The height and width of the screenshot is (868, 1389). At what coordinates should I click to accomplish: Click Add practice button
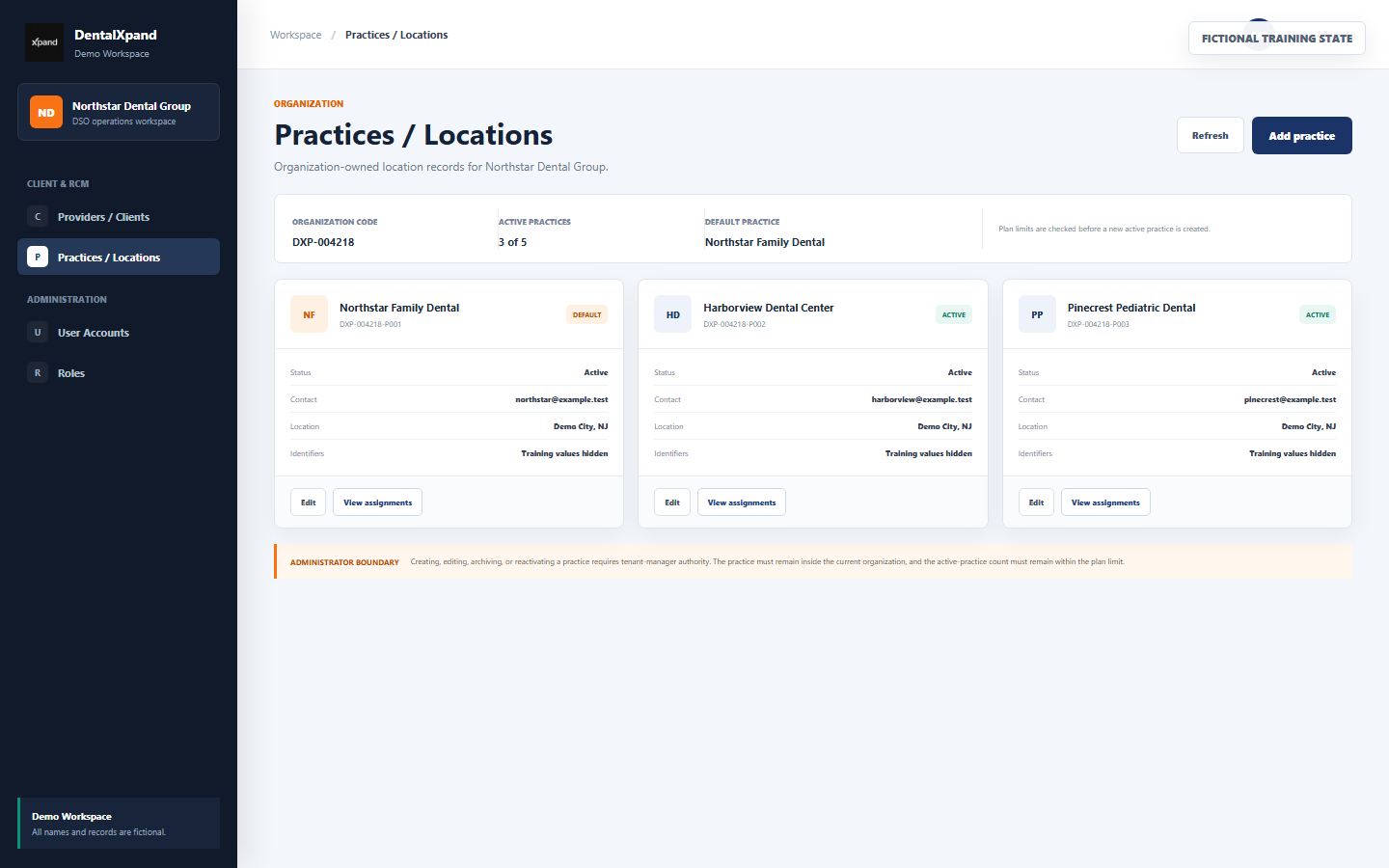point(1302,135)
